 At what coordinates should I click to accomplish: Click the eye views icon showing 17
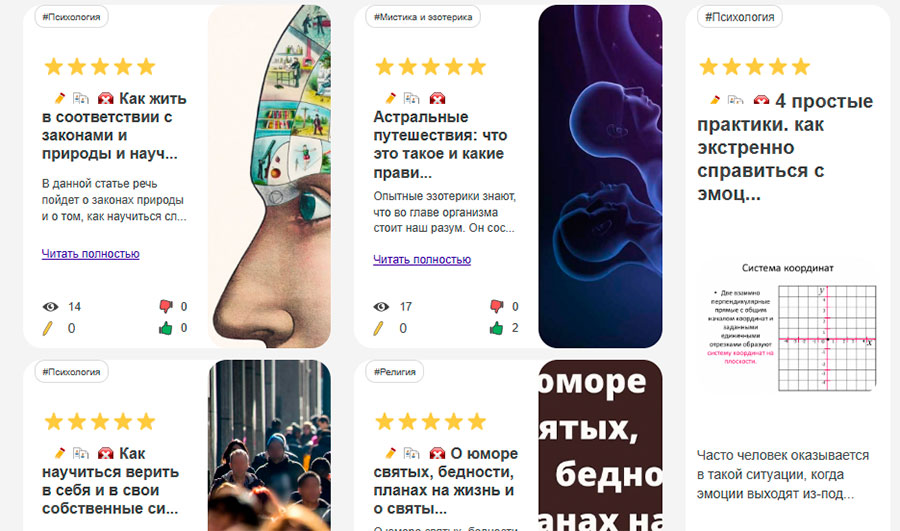point(381,307)
